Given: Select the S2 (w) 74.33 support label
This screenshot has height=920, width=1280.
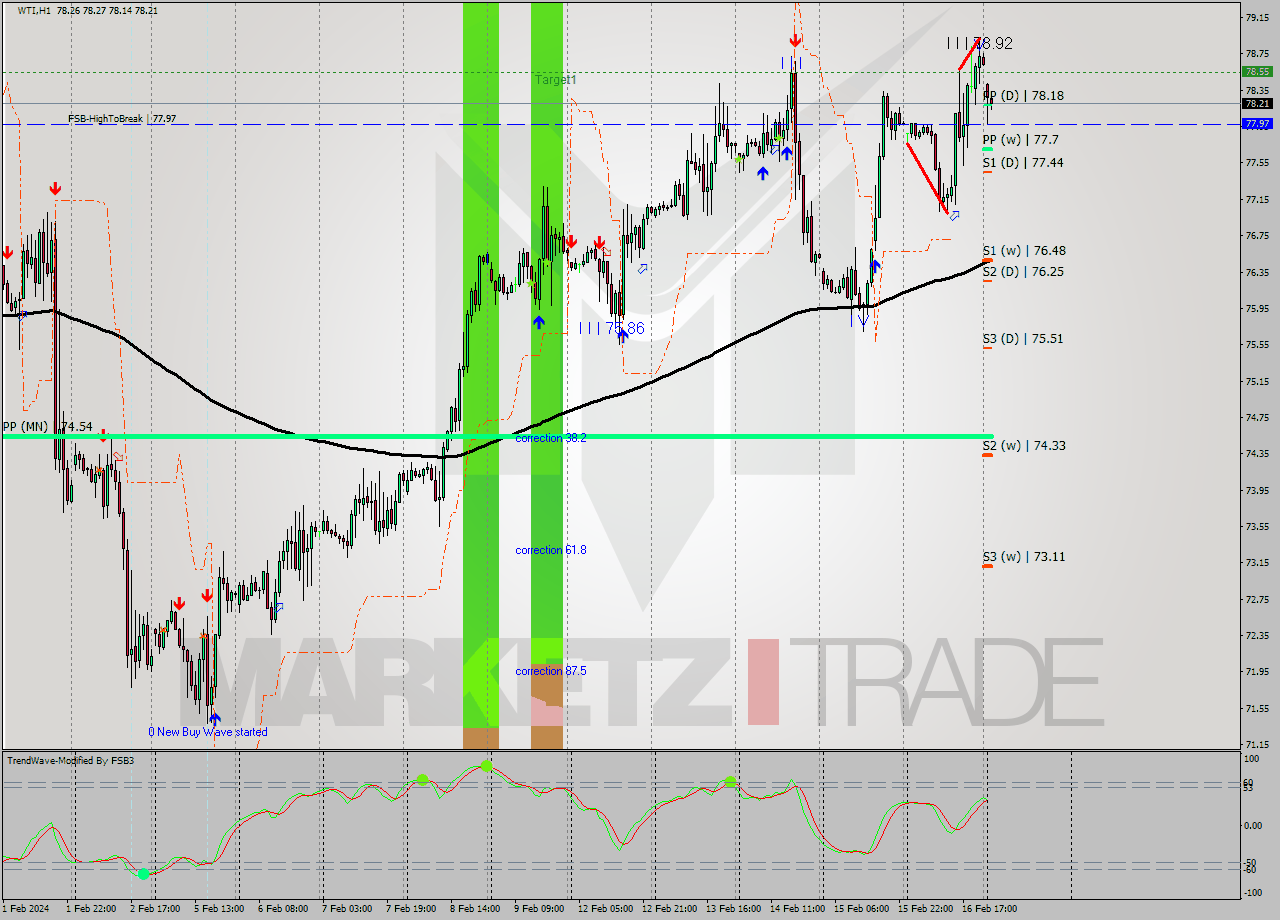Looking at the screenshot, I should click(x=1023, y=445).
